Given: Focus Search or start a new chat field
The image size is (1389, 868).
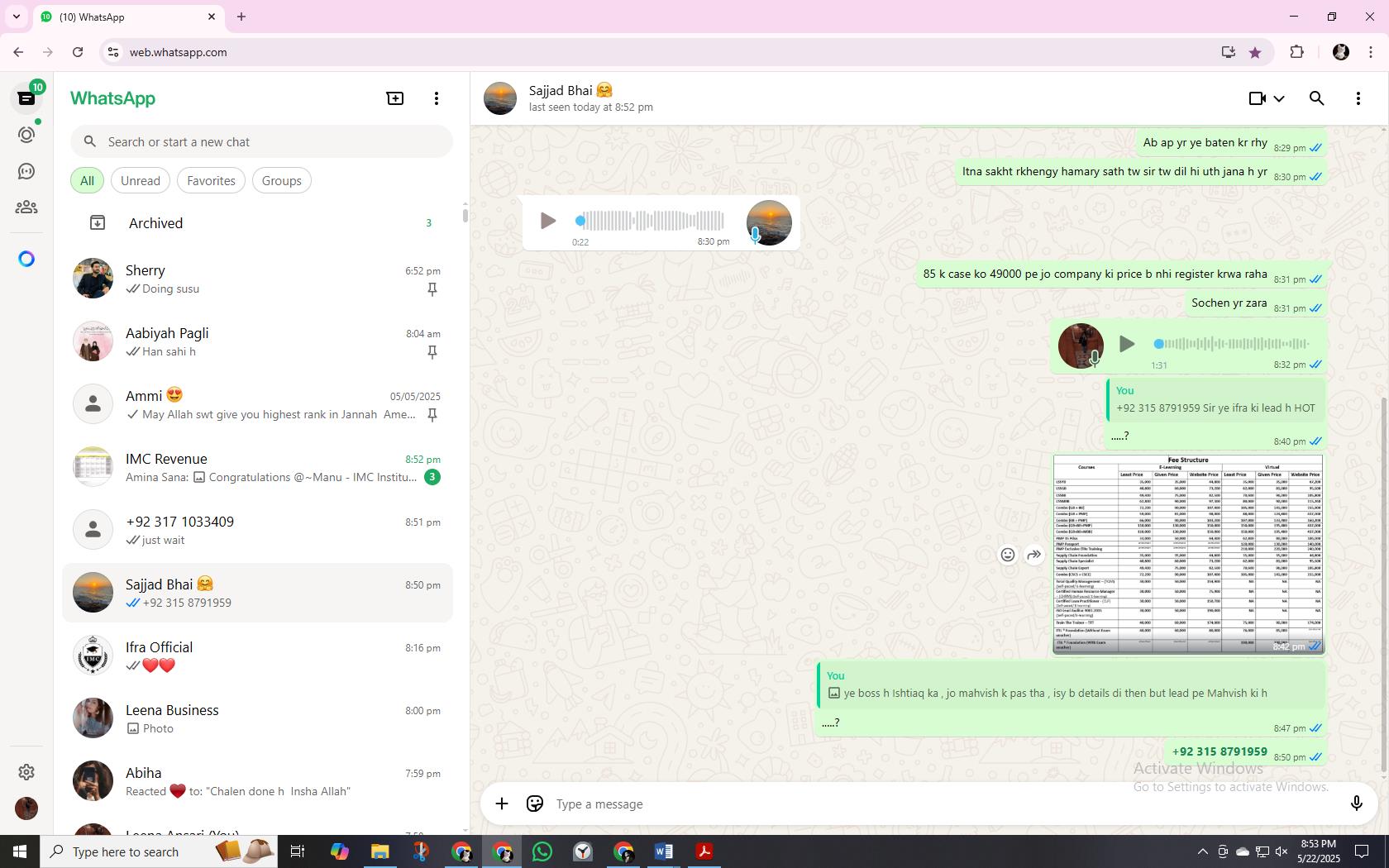Looking at the screenshot, I should coord(261,141).
